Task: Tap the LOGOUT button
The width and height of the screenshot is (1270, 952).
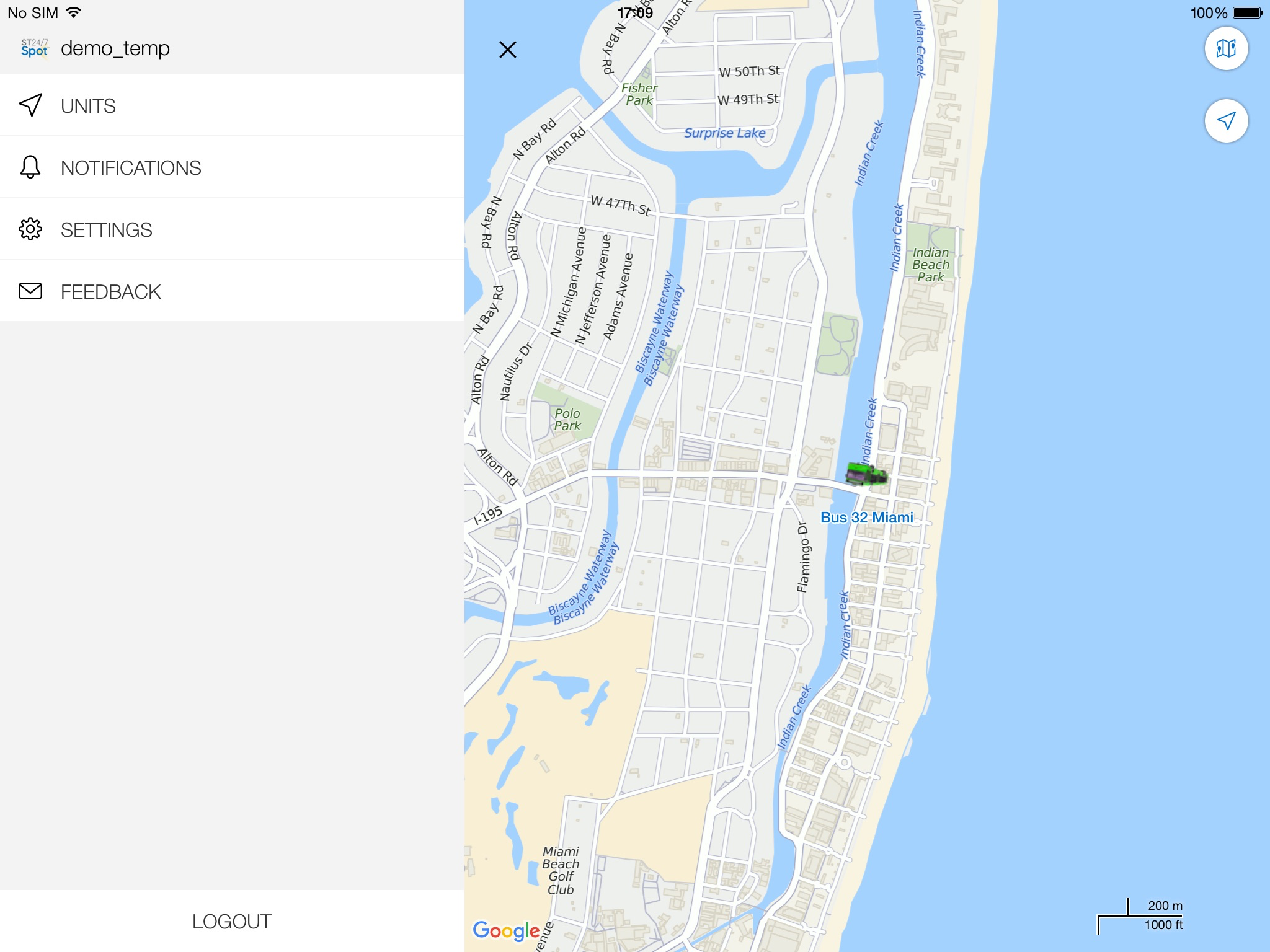Action: click(232, 922)
